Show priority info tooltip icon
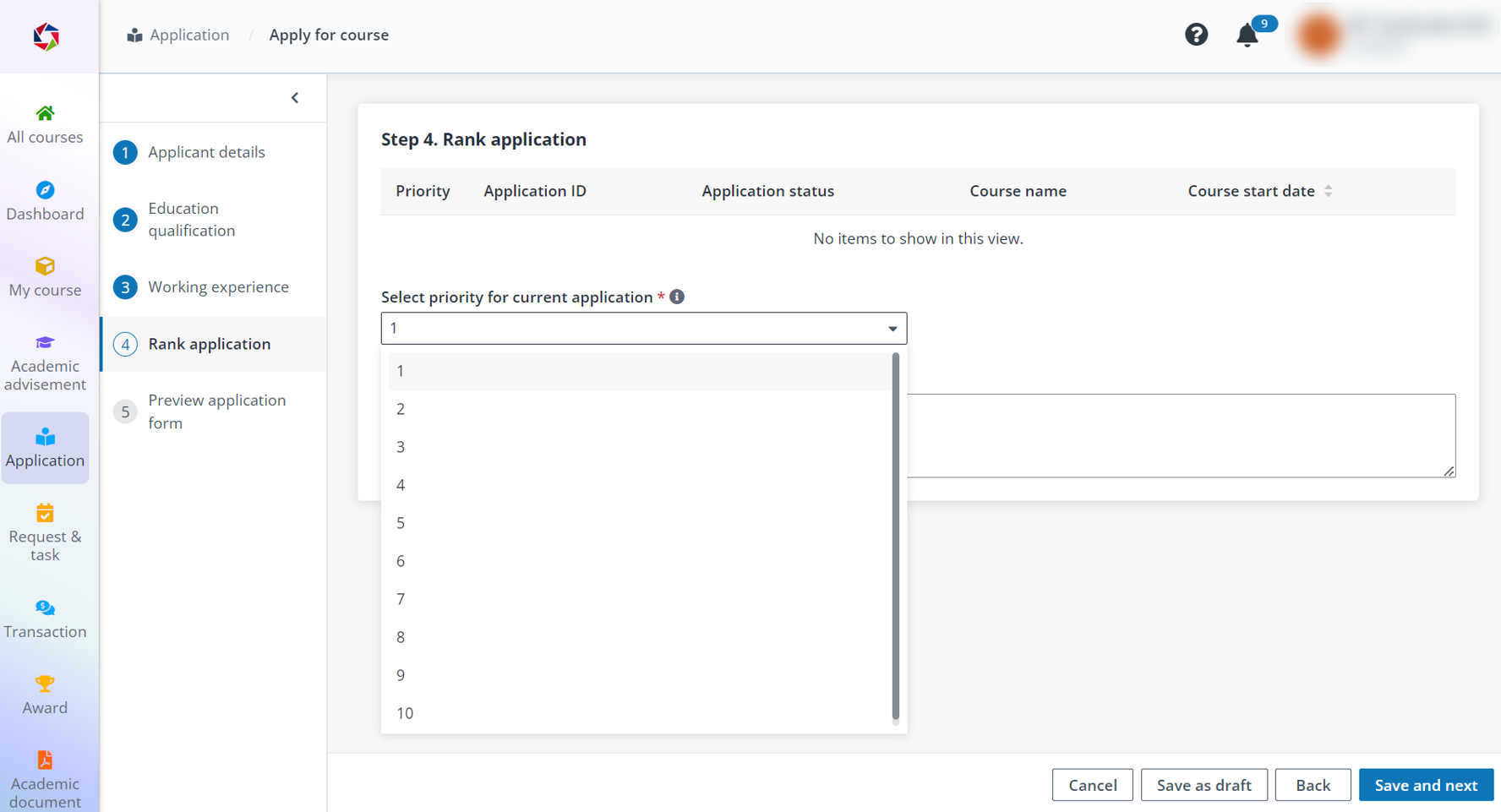This screenshot has height=812, width=1501. coord(676,297)
